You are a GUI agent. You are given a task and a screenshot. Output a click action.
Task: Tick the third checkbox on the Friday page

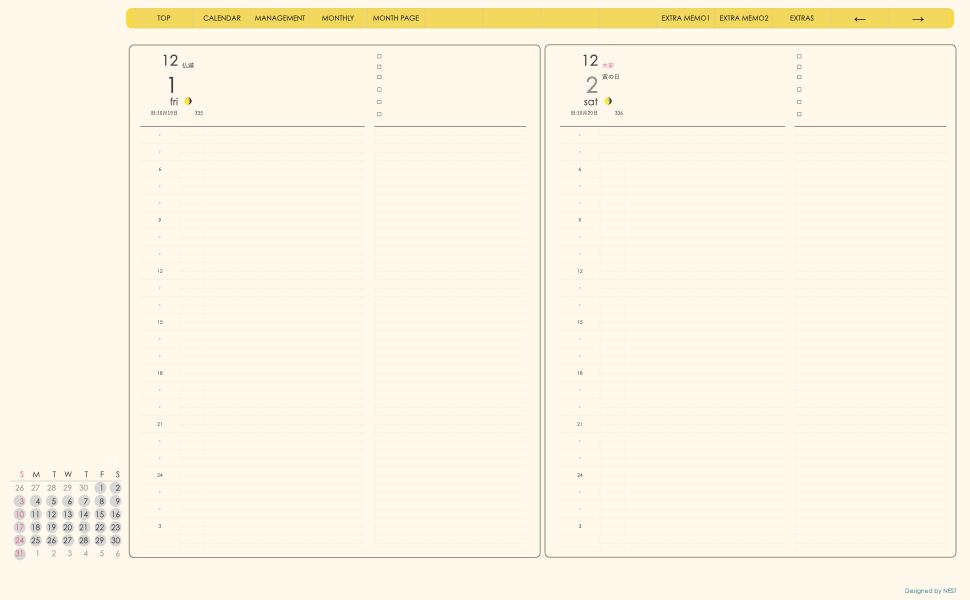pyautogui.click(x=379, y=77)
